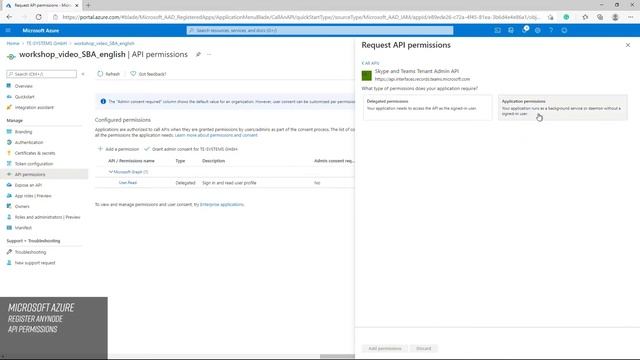This screenshot has height=360, width=640.
Task: Open Authentication in sidebar
Action: click(29, 142)
